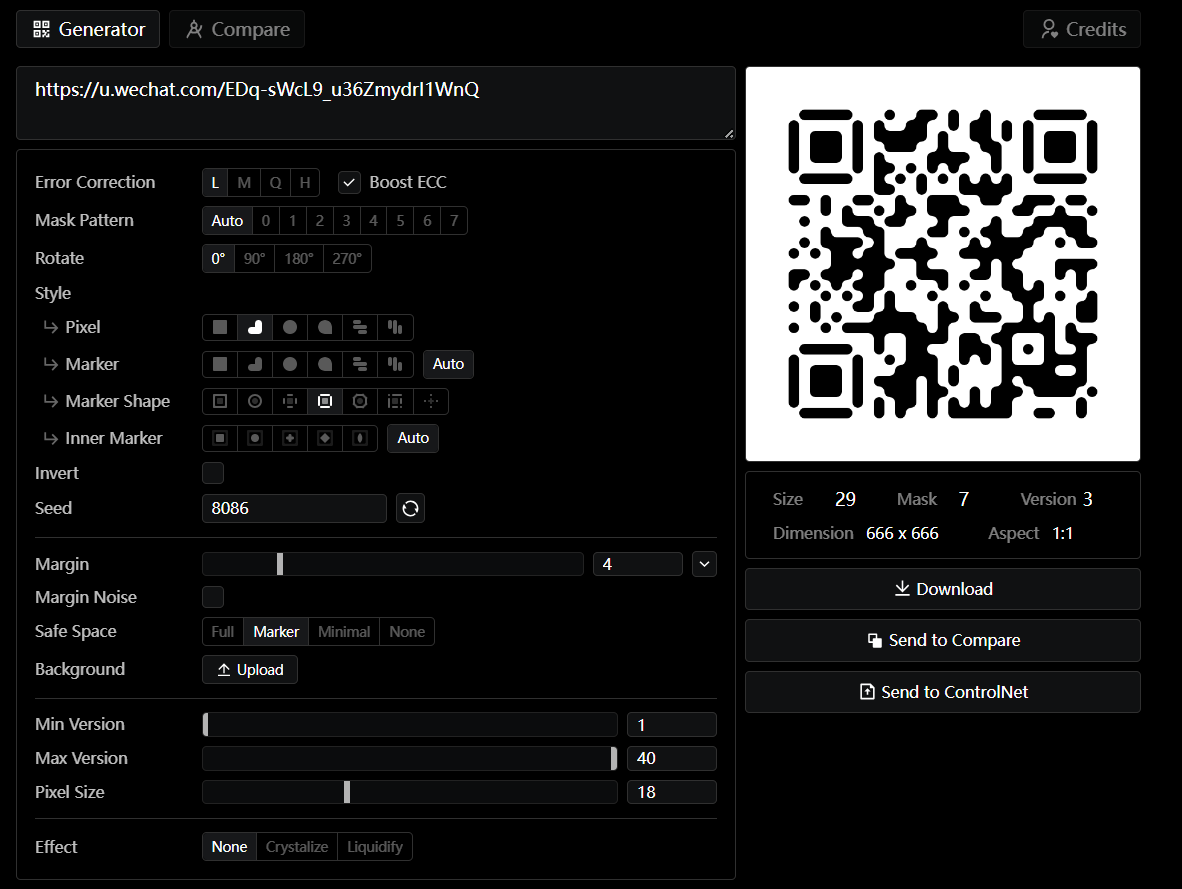Screen dimensions: 1182x889
Task: Select Mask Pattern 5
Action: pyautogui.click(x=400, y=221)
